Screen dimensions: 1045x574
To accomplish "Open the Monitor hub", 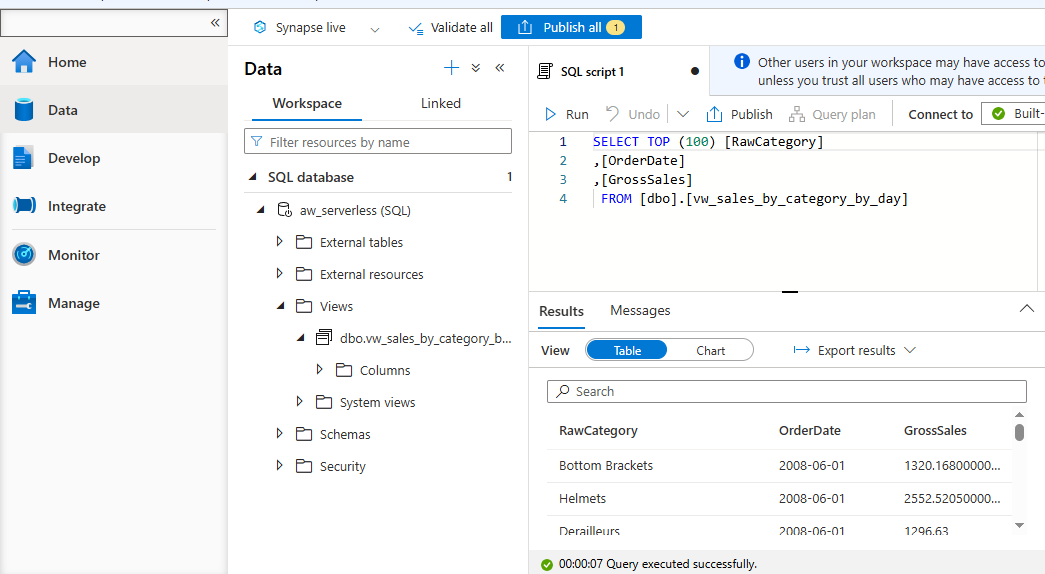I will (114, 255).
